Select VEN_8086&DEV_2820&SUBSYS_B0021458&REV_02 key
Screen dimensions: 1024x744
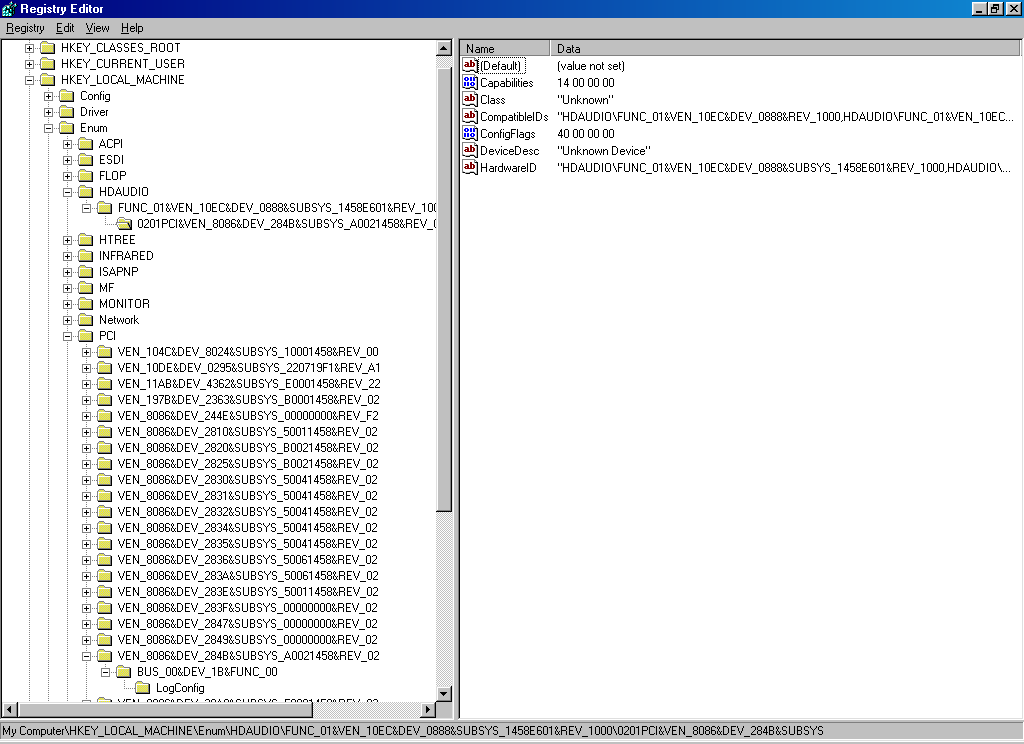[248, 448]
